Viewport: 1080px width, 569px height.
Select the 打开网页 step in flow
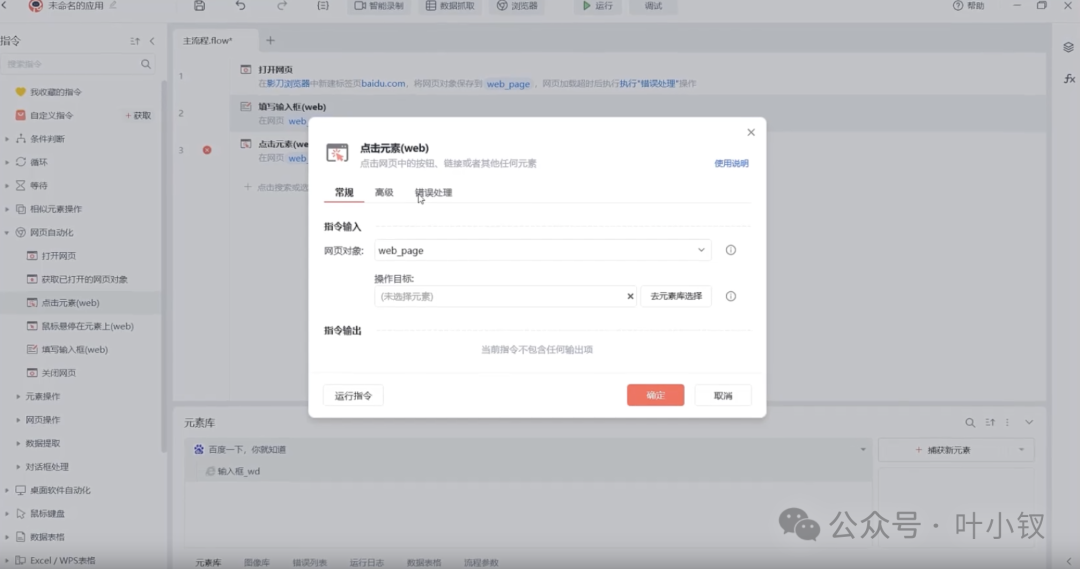point(638,76)
